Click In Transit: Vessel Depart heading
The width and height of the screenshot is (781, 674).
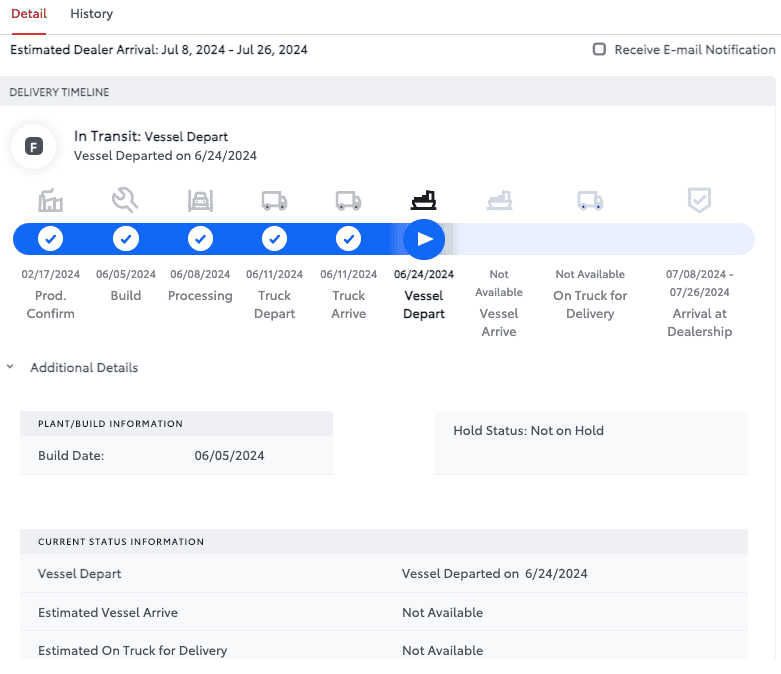click(x=151, y=136)
